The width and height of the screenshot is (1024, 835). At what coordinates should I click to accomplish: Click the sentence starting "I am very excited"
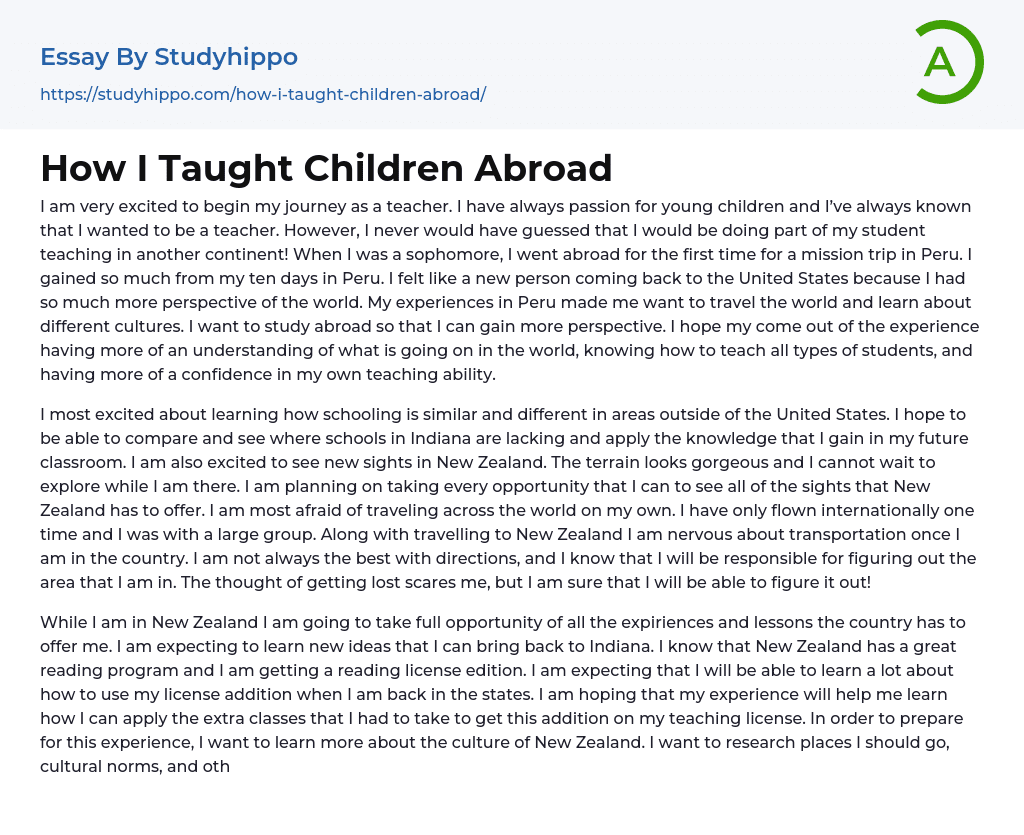[x=200, y=207]
